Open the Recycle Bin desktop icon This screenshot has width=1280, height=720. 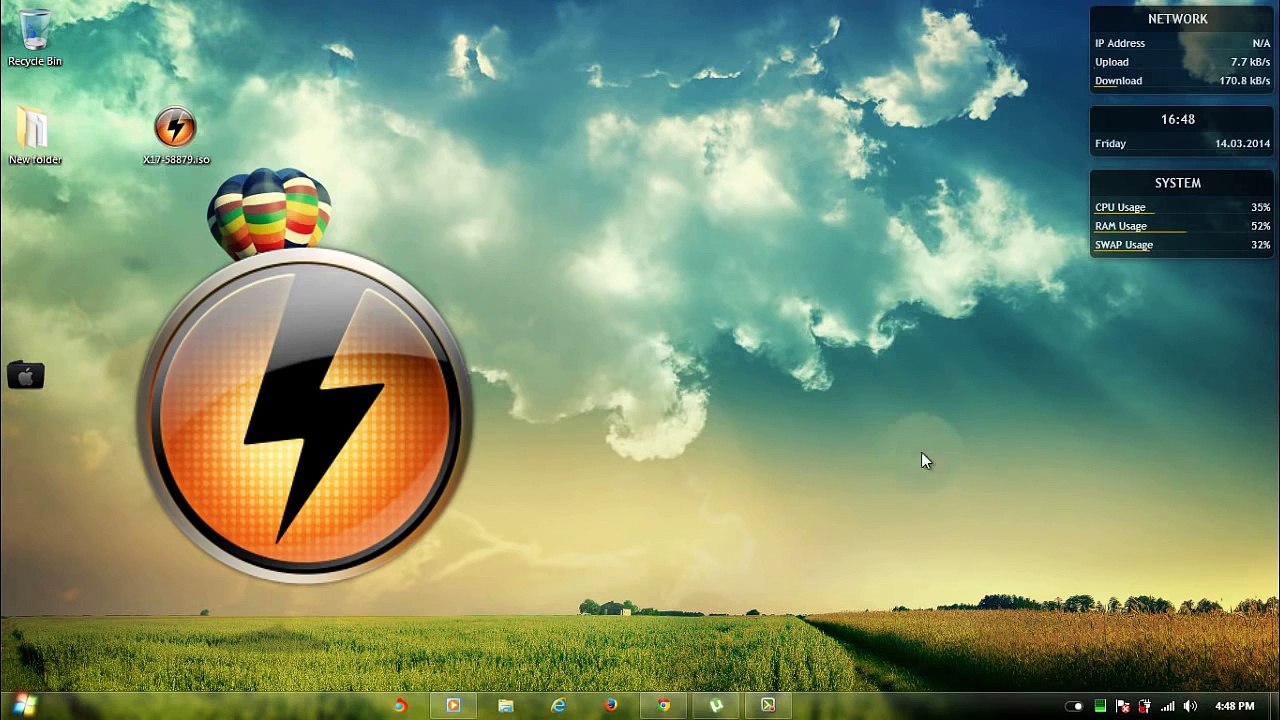click(35, 38)
